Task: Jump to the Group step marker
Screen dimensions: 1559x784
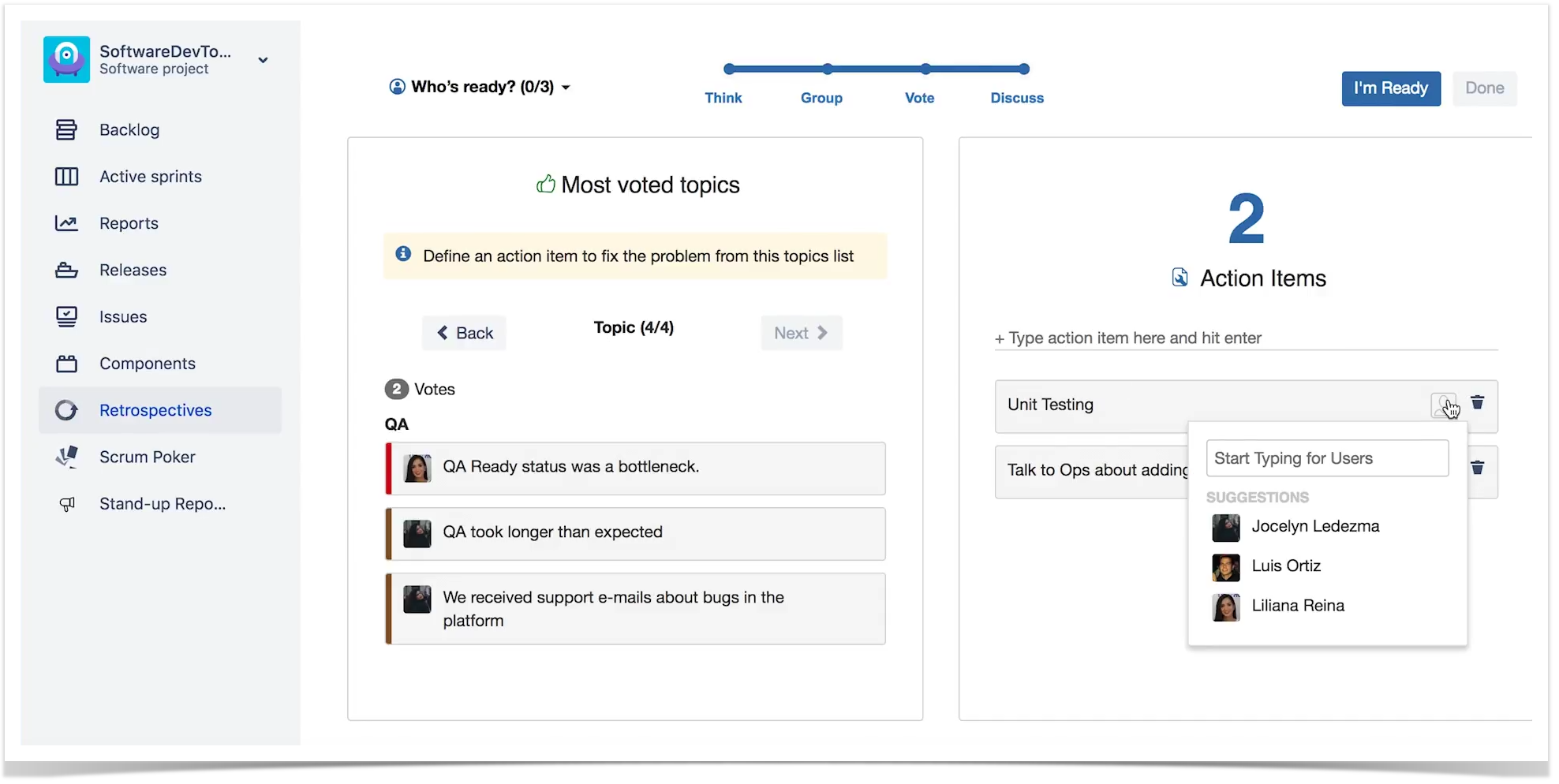Action: click(827, 69)
